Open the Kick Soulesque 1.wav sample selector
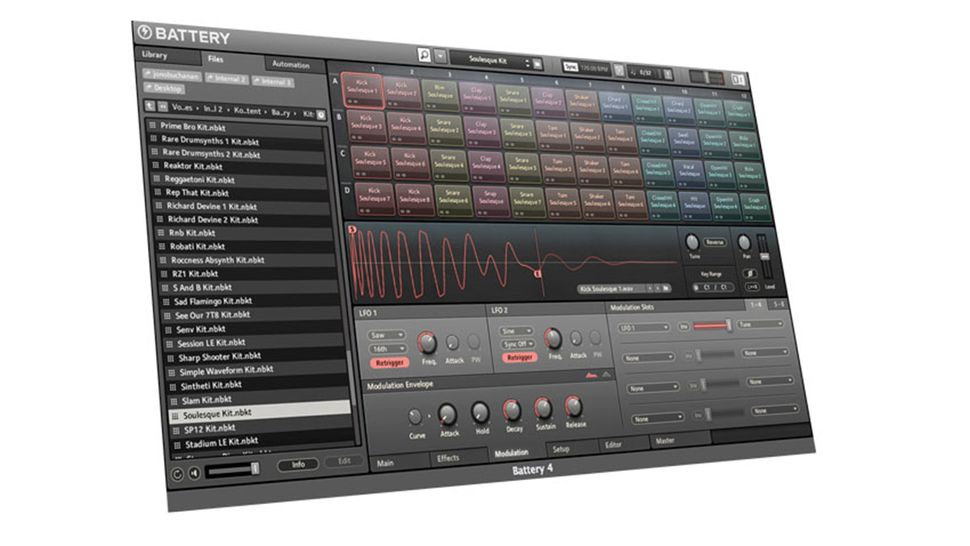This screenshot has height=546, width=970. [x=624, y=288]
